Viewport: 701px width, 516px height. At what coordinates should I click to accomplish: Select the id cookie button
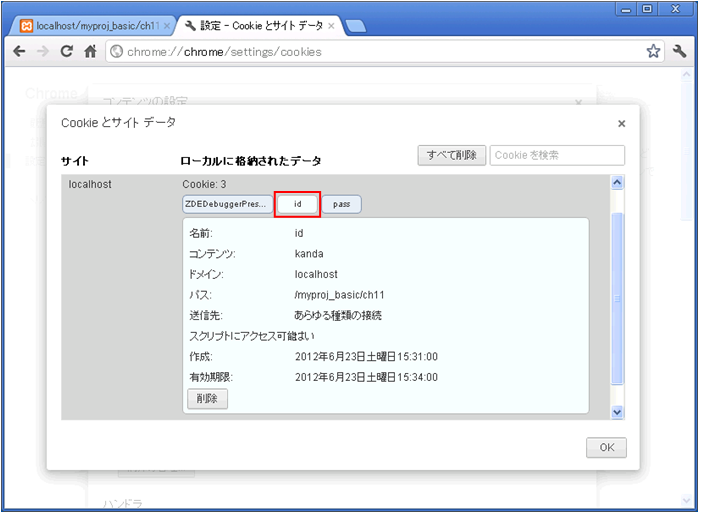(297, 204)
